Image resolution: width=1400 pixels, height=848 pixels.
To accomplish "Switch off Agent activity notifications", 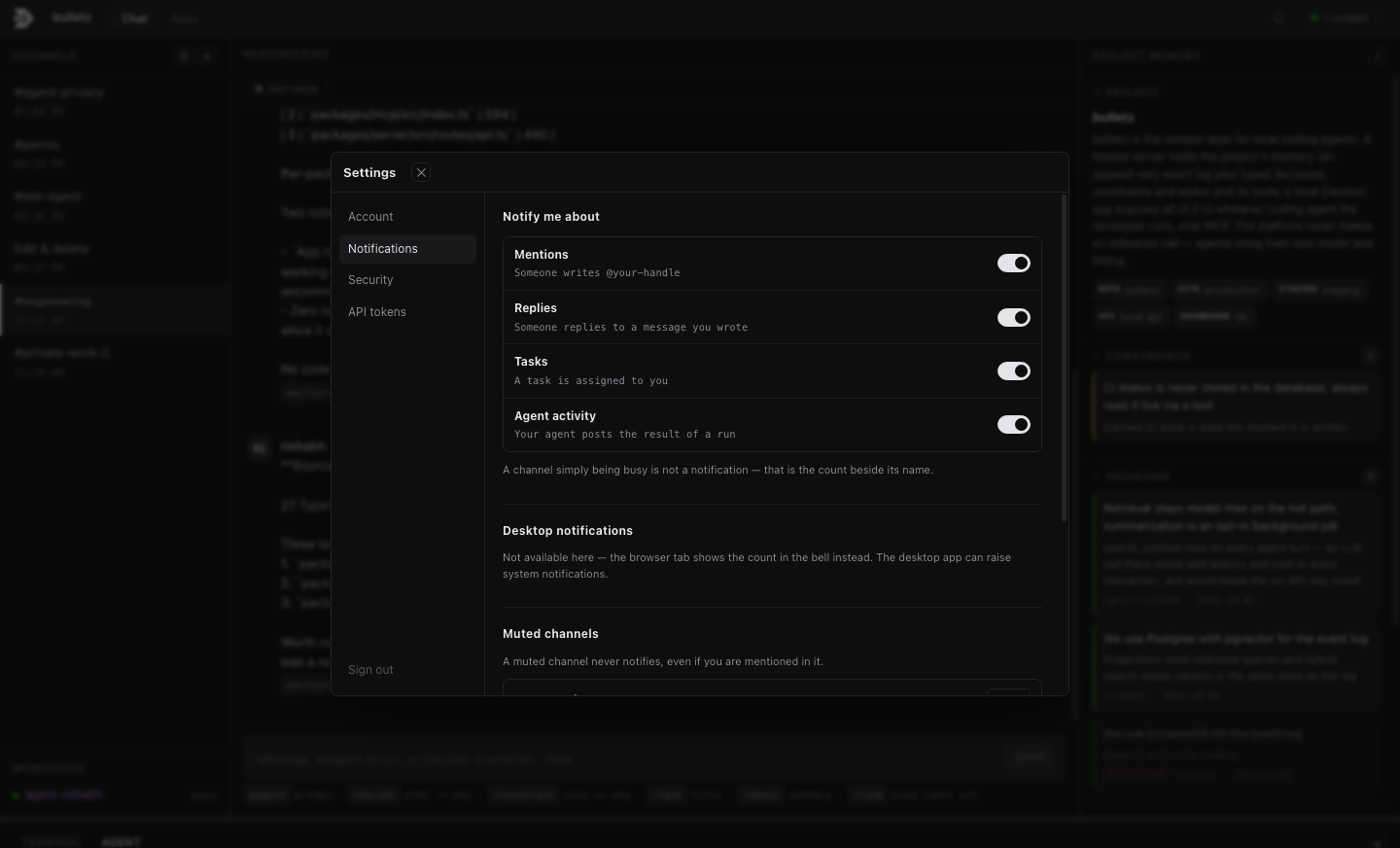I will [x=1013, y=424].
